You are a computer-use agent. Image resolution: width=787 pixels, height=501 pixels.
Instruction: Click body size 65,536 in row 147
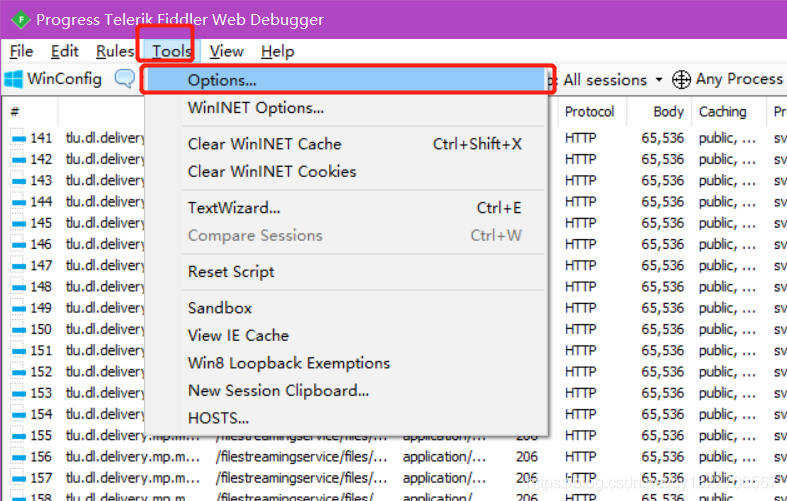(663, 266)
